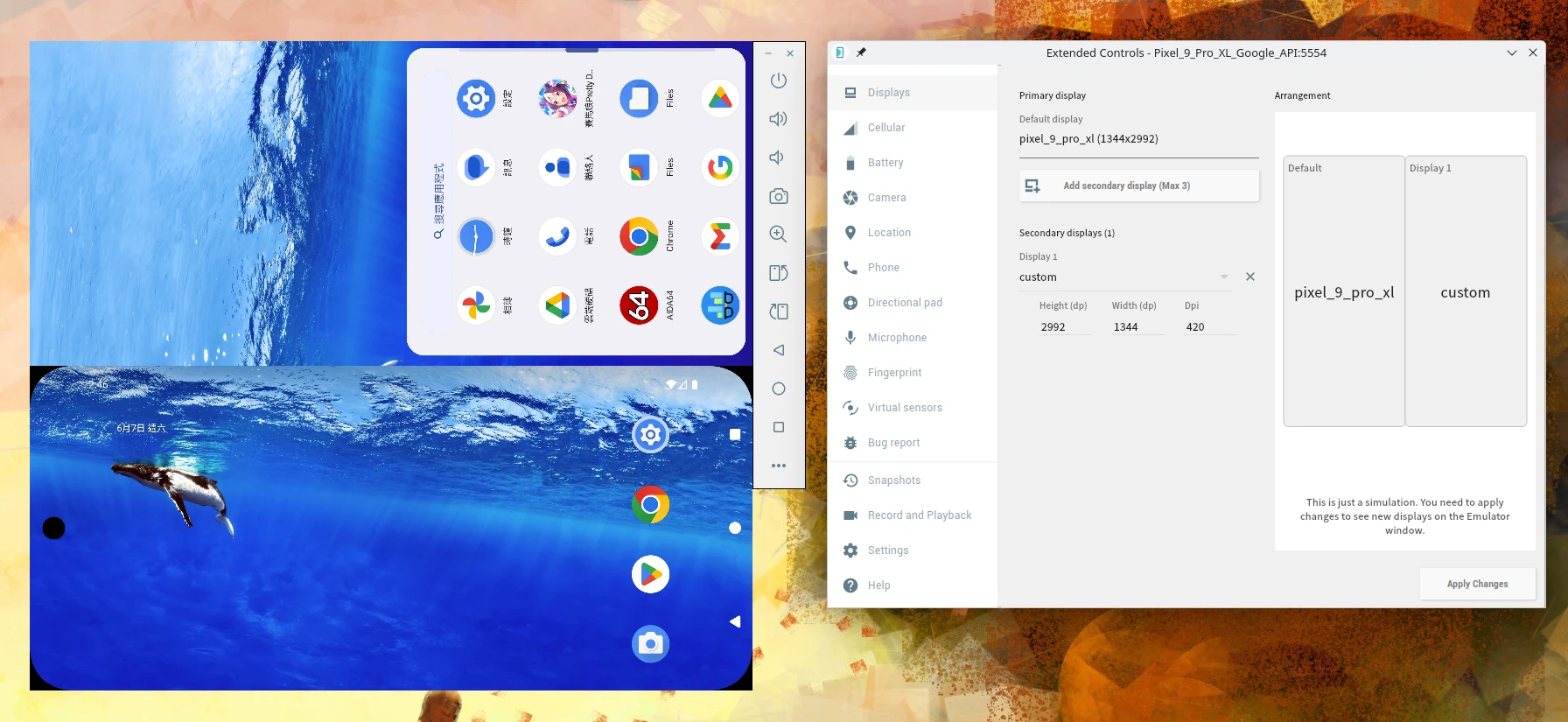Rotate the device left icon
This screenshot has width=1568, height=722.
pyautogui.click(x=778, y=273)
